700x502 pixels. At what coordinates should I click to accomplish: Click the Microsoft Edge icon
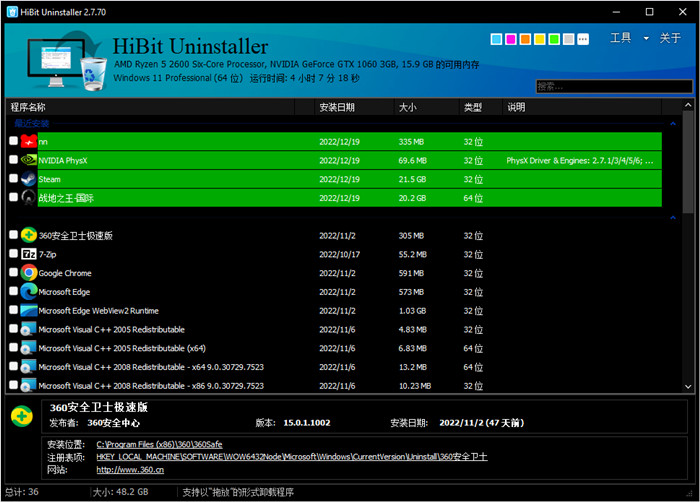point(29,291)
